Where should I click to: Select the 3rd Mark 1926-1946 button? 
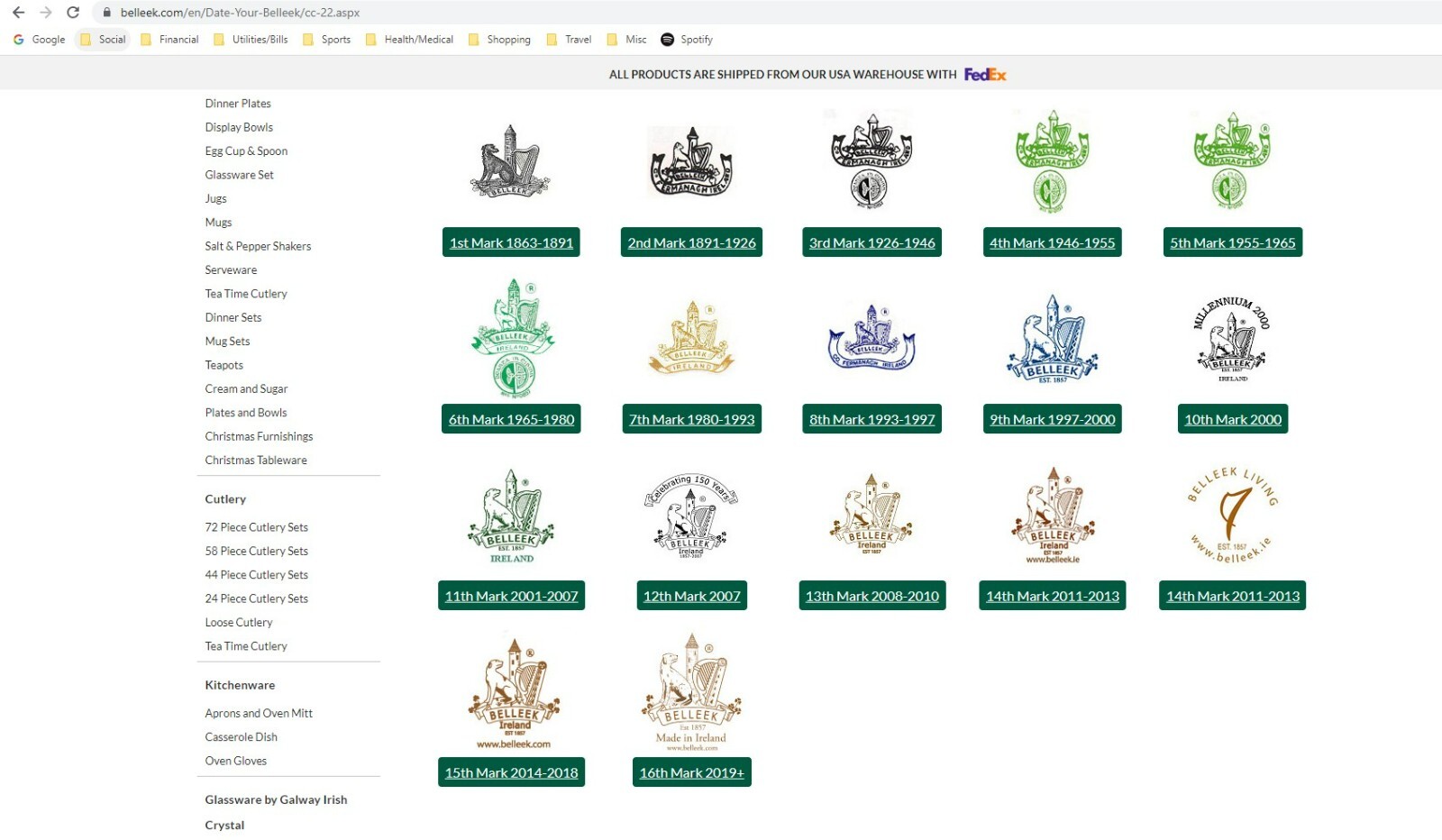tap(872, 242)
